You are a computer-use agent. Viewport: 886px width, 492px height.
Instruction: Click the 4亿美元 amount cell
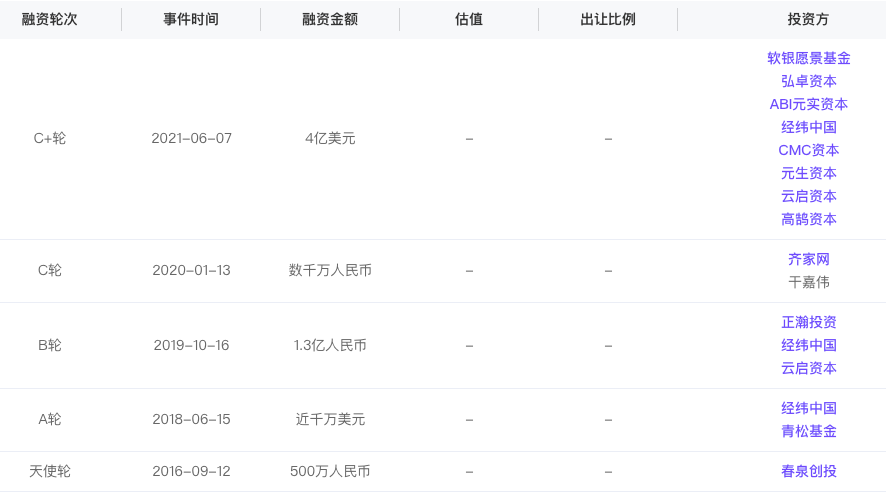[330, 138]
